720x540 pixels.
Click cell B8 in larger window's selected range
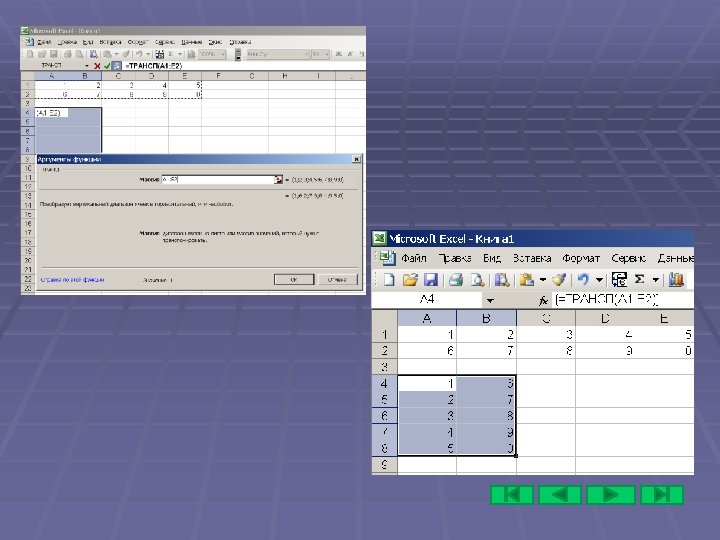486,448
